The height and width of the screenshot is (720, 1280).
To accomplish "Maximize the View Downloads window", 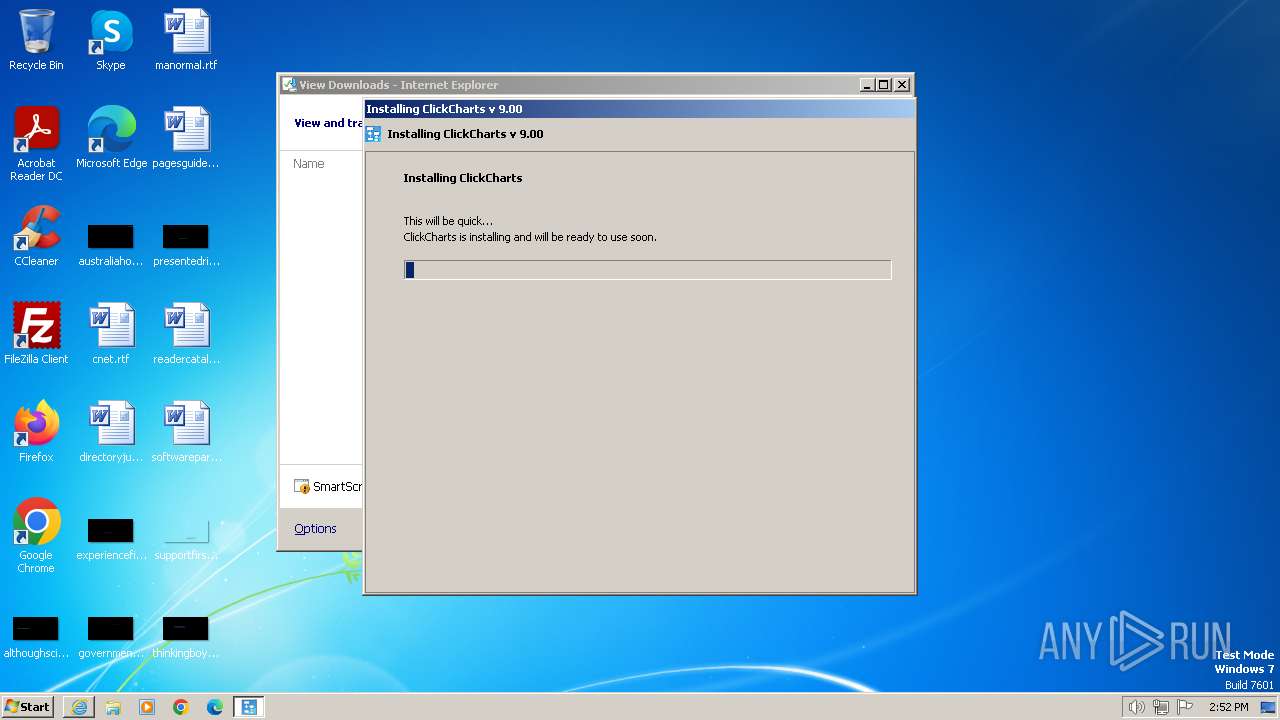I will [884, 85].
